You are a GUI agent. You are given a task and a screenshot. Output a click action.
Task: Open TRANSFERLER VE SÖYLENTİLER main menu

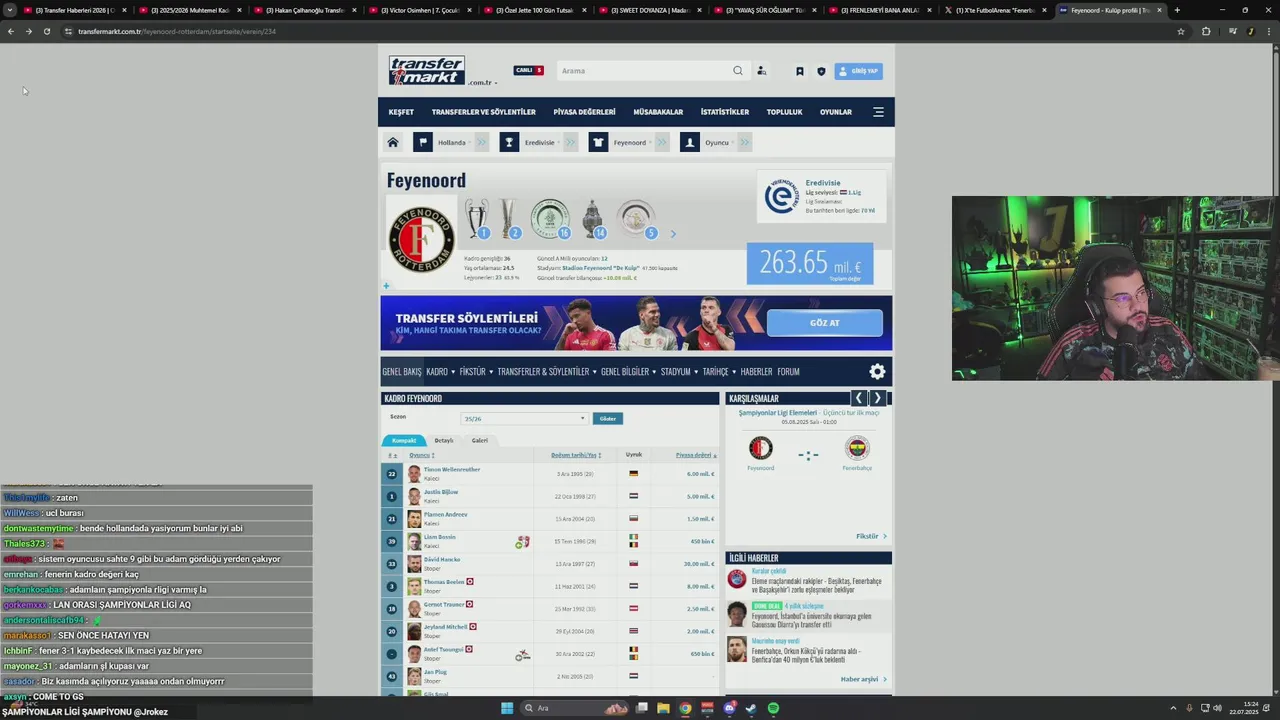click(484, 112)
